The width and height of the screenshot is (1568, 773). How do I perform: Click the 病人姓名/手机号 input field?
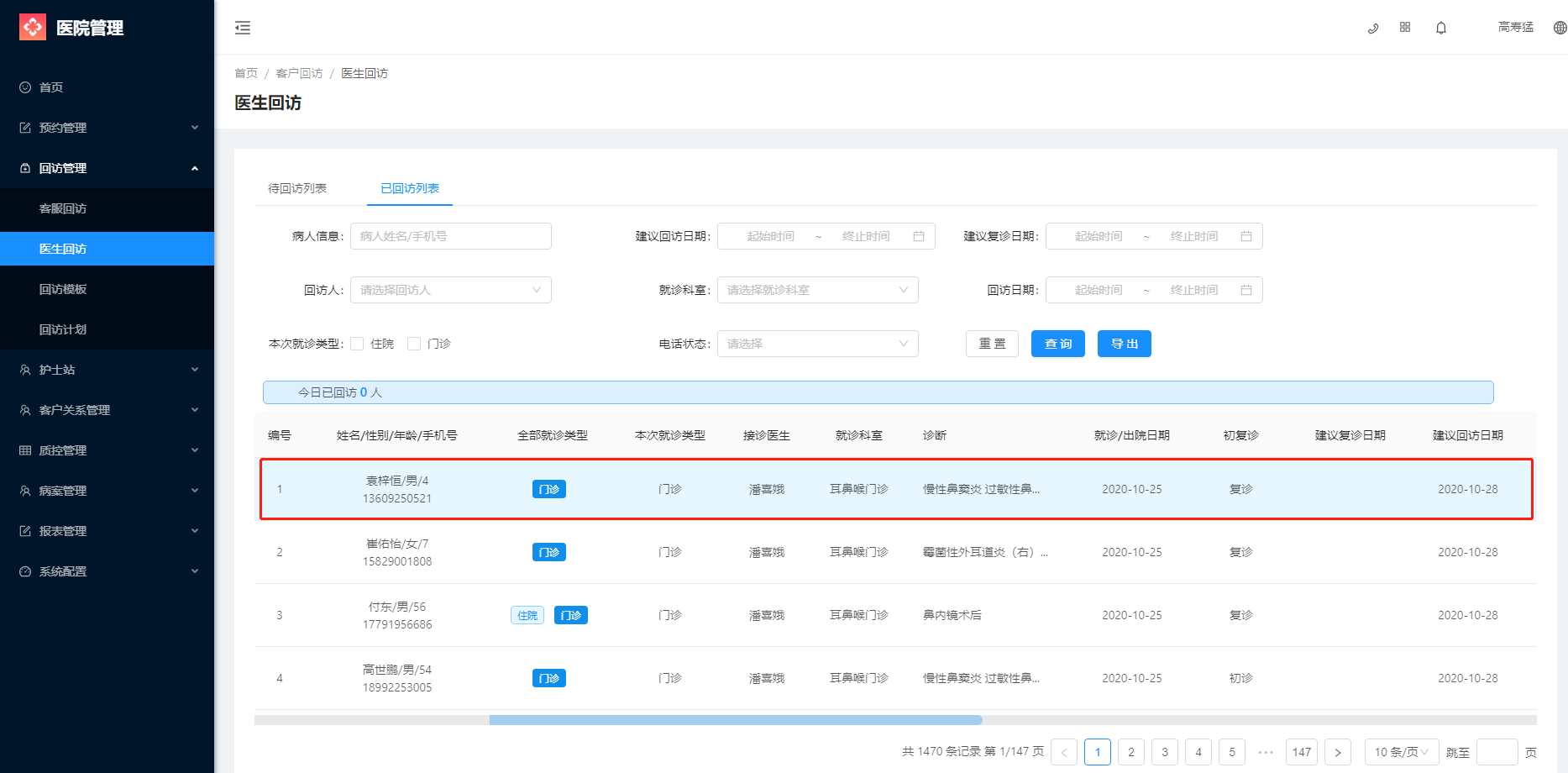pyautogui.click(x=451, y=236)
